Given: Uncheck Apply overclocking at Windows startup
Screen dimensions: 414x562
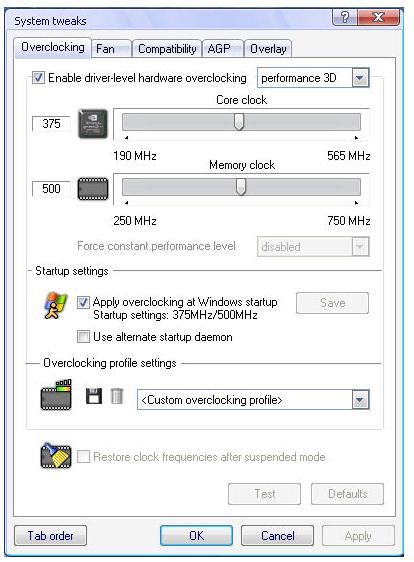Looking at the screenshot, I should (x=83, y=302).
